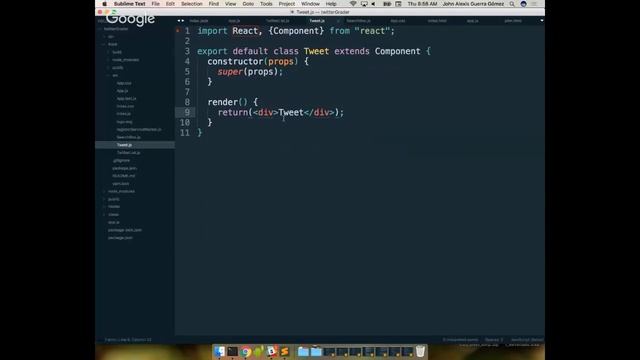Image resolution: width=640 pixels, height=360 pixels.
Task: Switch to the app.css tab
Action: pyautogui.click(x=398, y=20)
